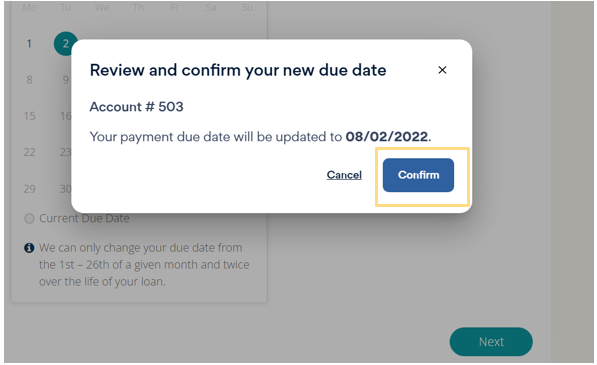The width and height of the screenshot is (597, 365).
Task: Click the Fr weekday column header
Action: click(174, 7)
